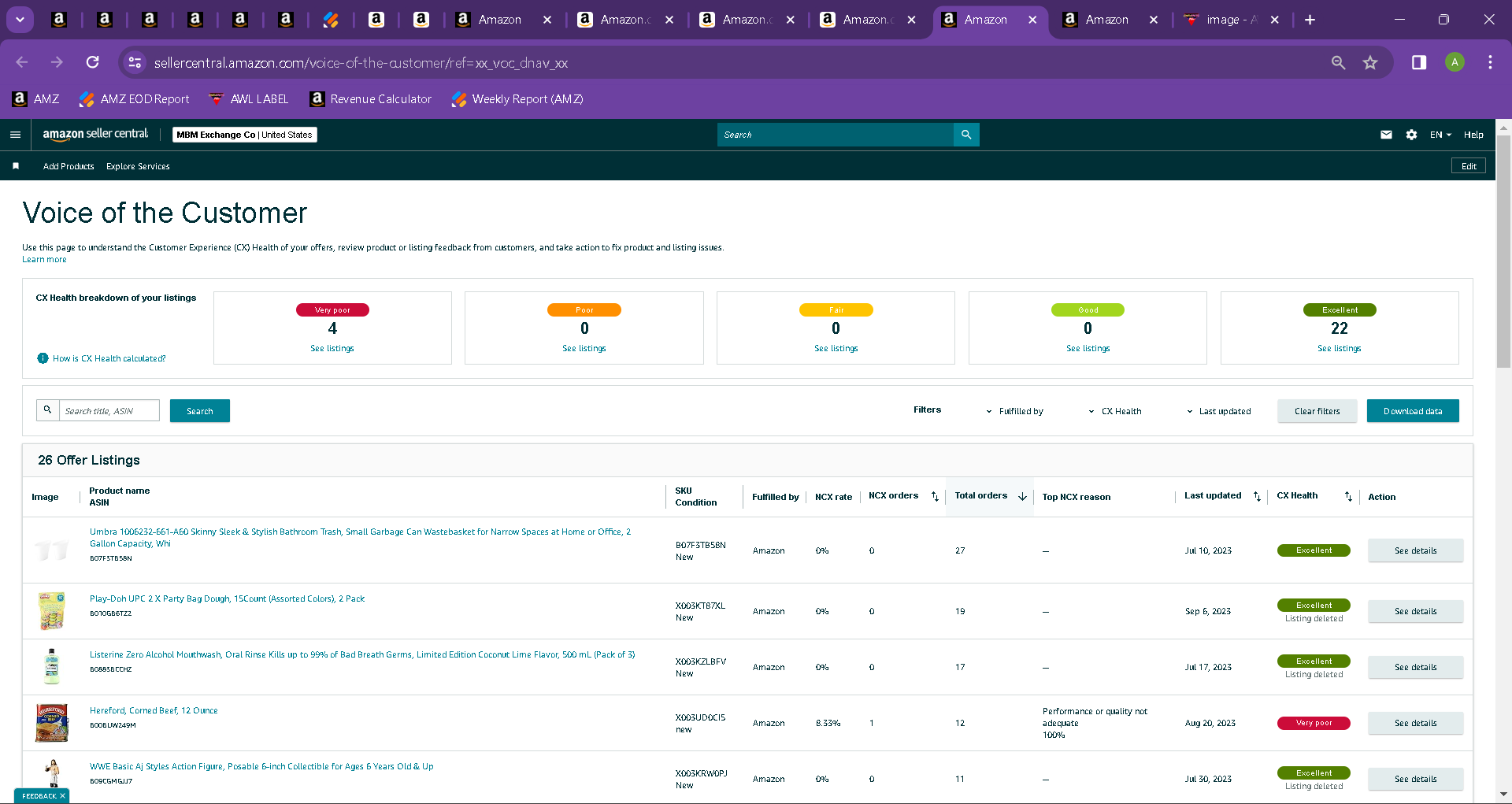Open the tab search dropdown arrow
Viewport: 1512px width, 804px height.
(20, 20)
